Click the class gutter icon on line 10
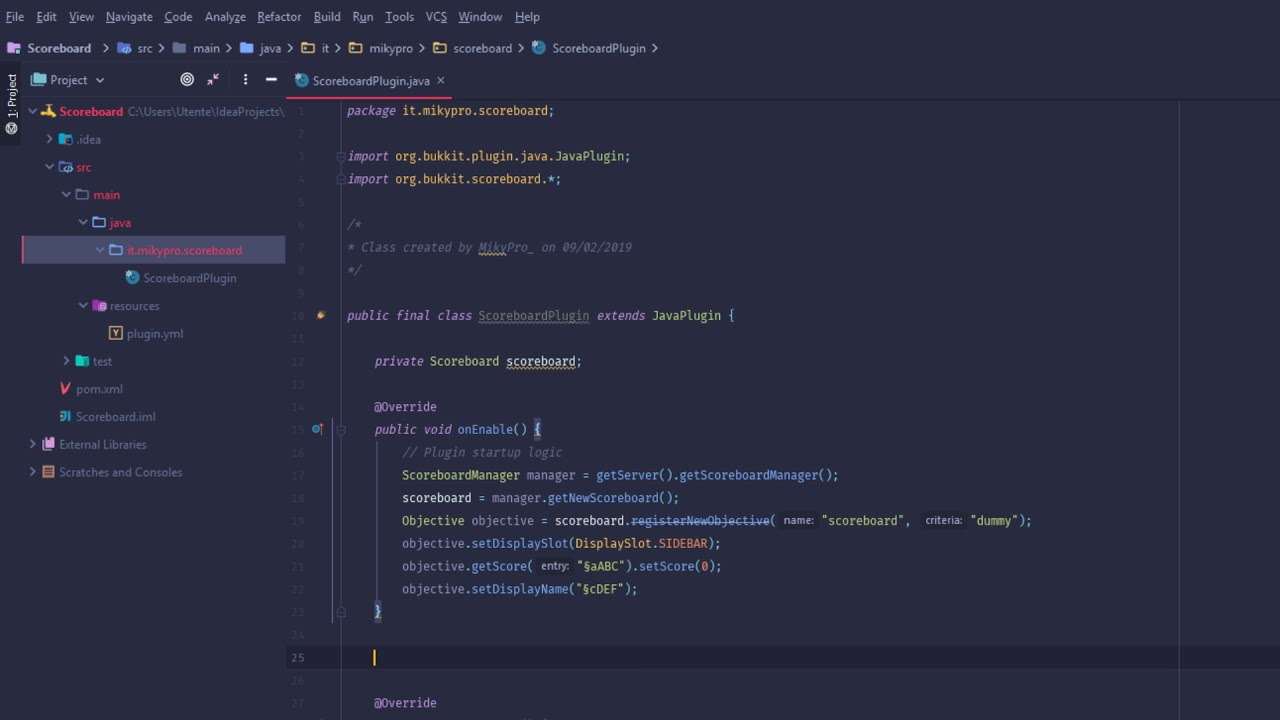This screenshot has width=1280, height=720. pyautogui.click(x=320, y=315)
